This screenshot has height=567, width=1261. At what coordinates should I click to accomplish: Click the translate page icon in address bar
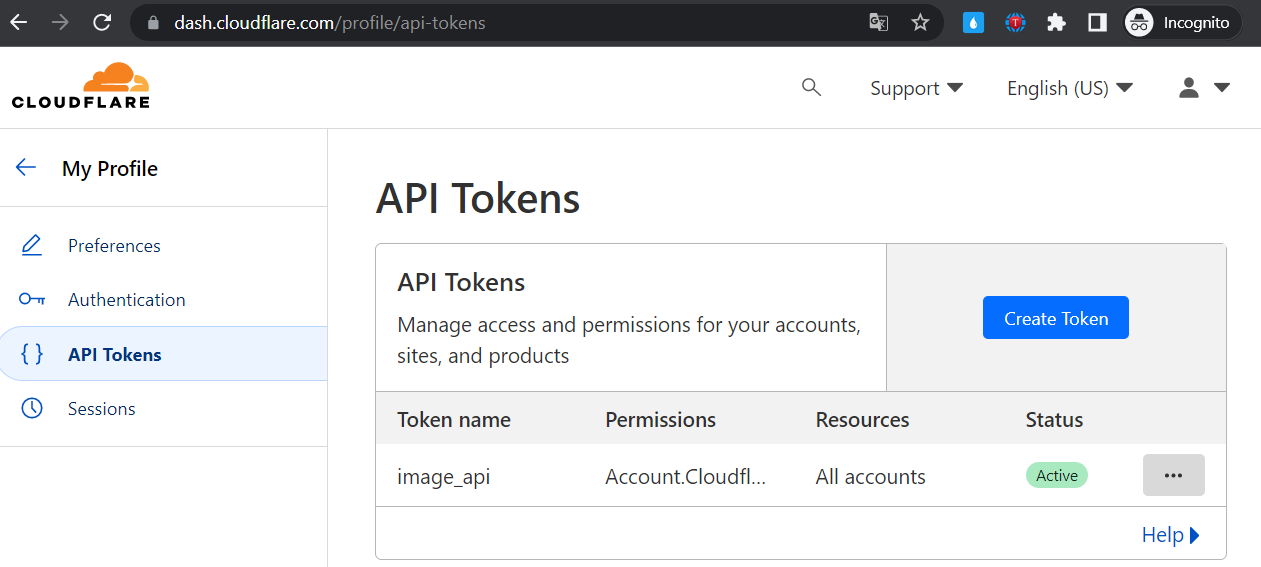click(x=878, y=22)
